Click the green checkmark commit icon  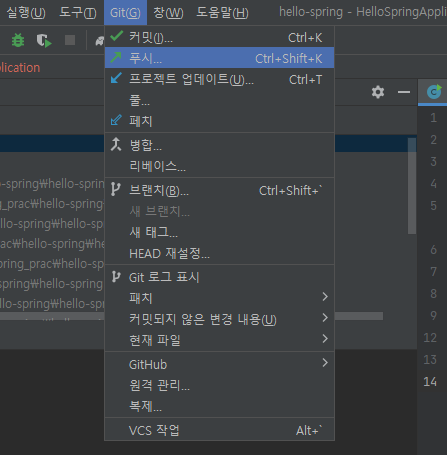click(117, 36)
